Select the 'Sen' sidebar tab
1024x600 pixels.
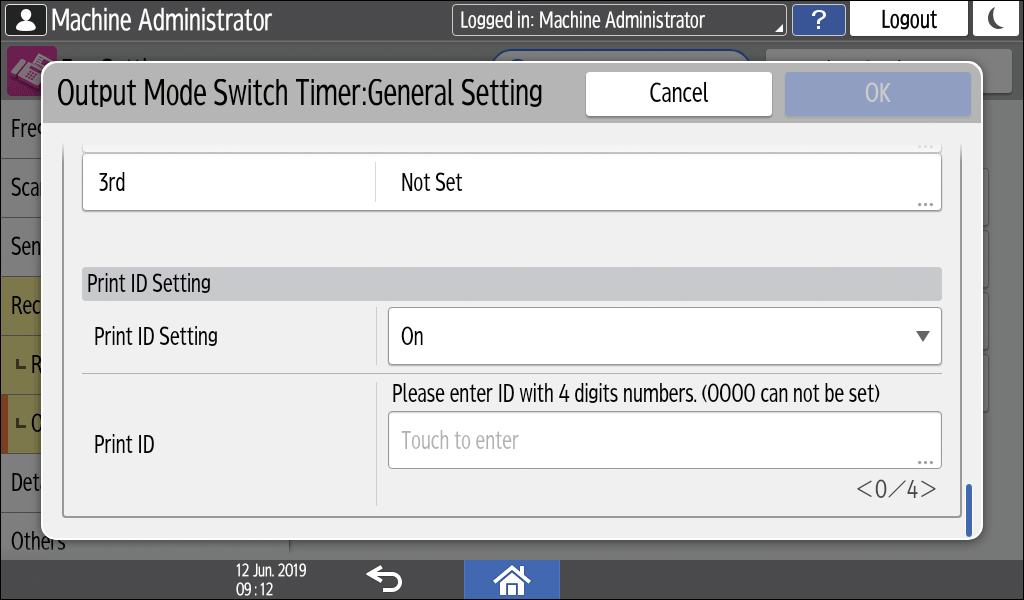click(22, 246)
